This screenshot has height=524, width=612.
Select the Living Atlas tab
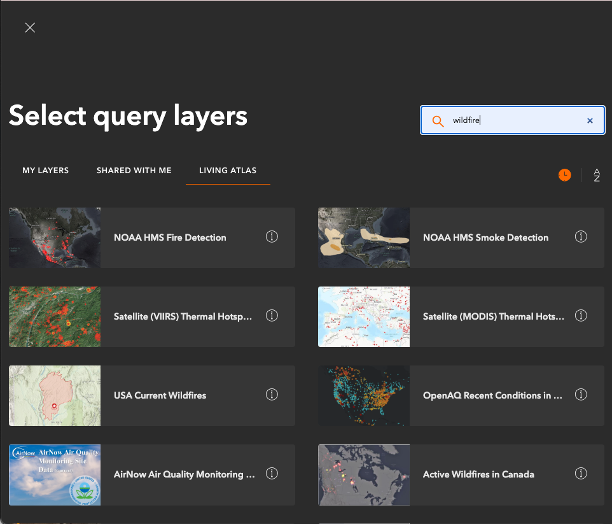228,171
